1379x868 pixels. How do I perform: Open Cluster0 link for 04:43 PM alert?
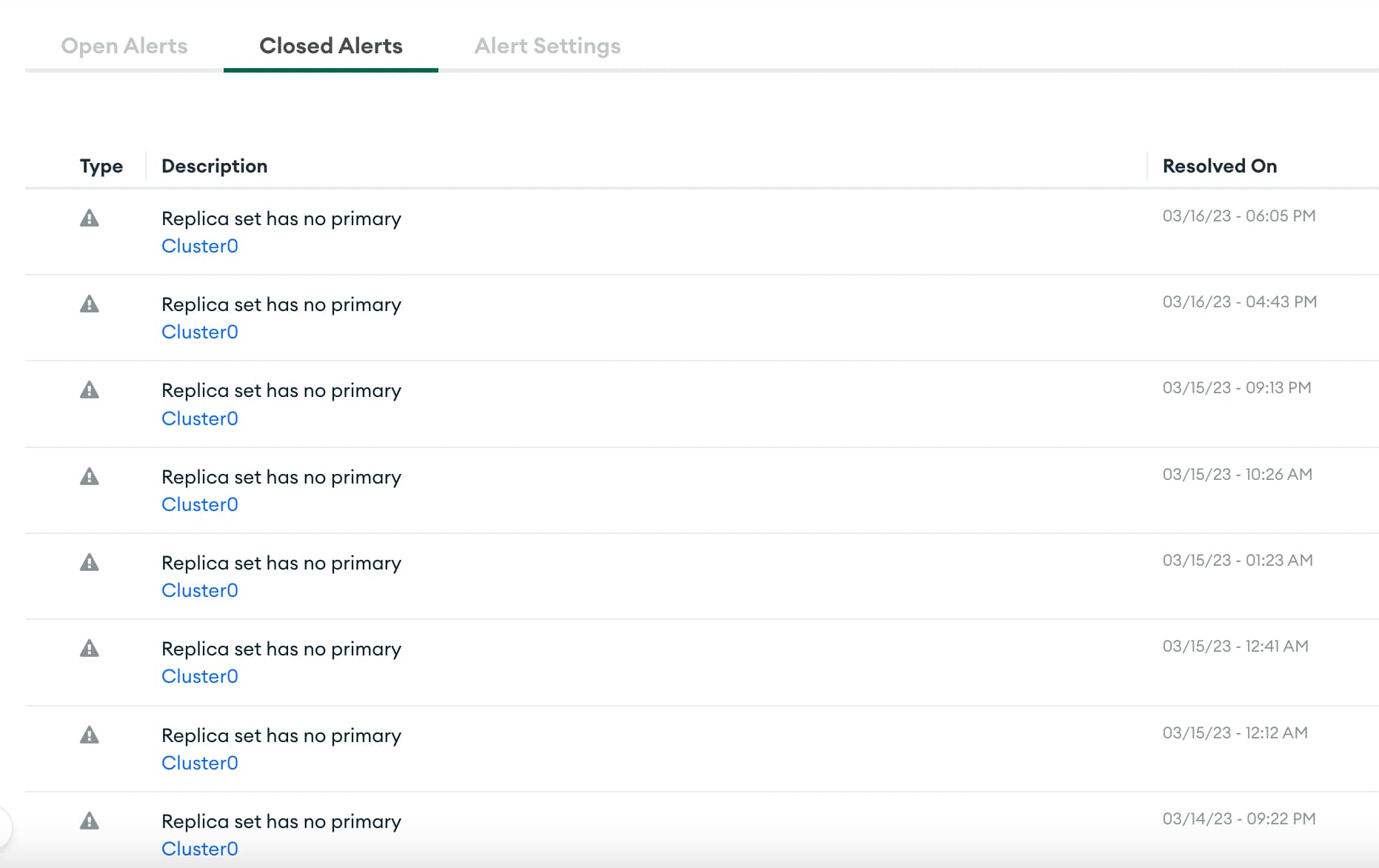(200, 332)
